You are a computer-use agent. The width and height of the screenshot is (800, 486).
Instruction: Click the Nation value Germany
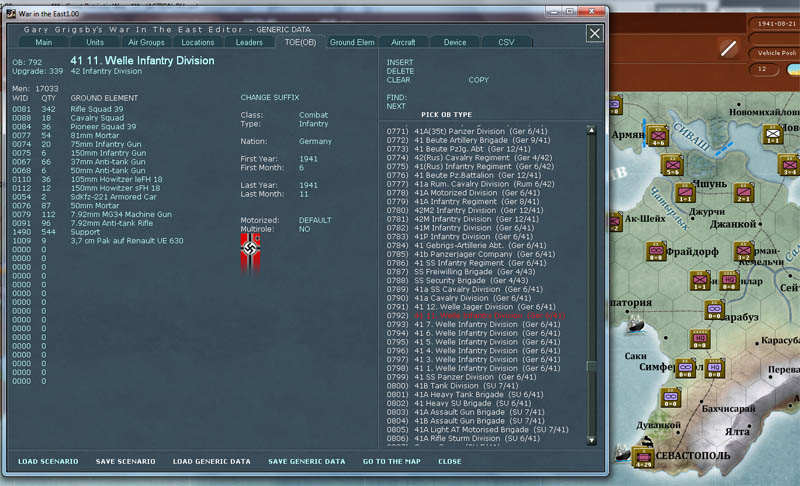pyautogui.click(x=315, y=141)
